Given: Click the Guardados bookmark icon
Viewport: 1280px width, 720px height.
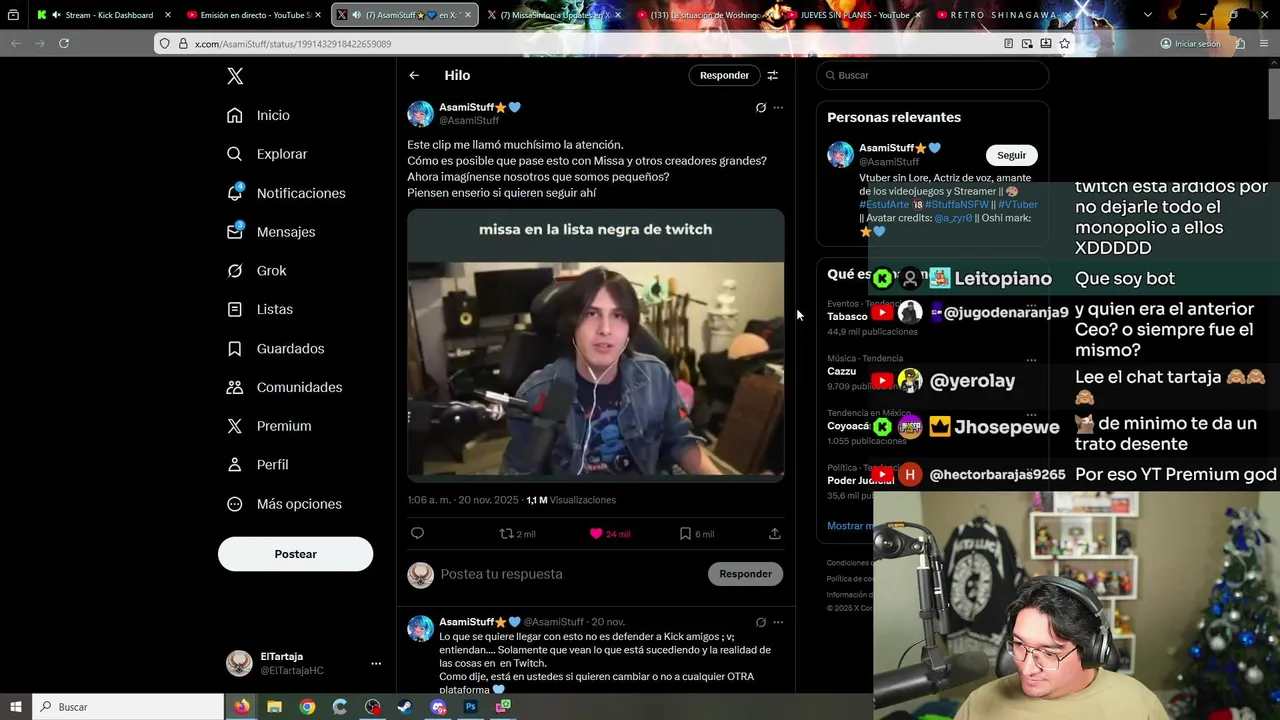Looking at the screenshot, I should tap(235, 349).
